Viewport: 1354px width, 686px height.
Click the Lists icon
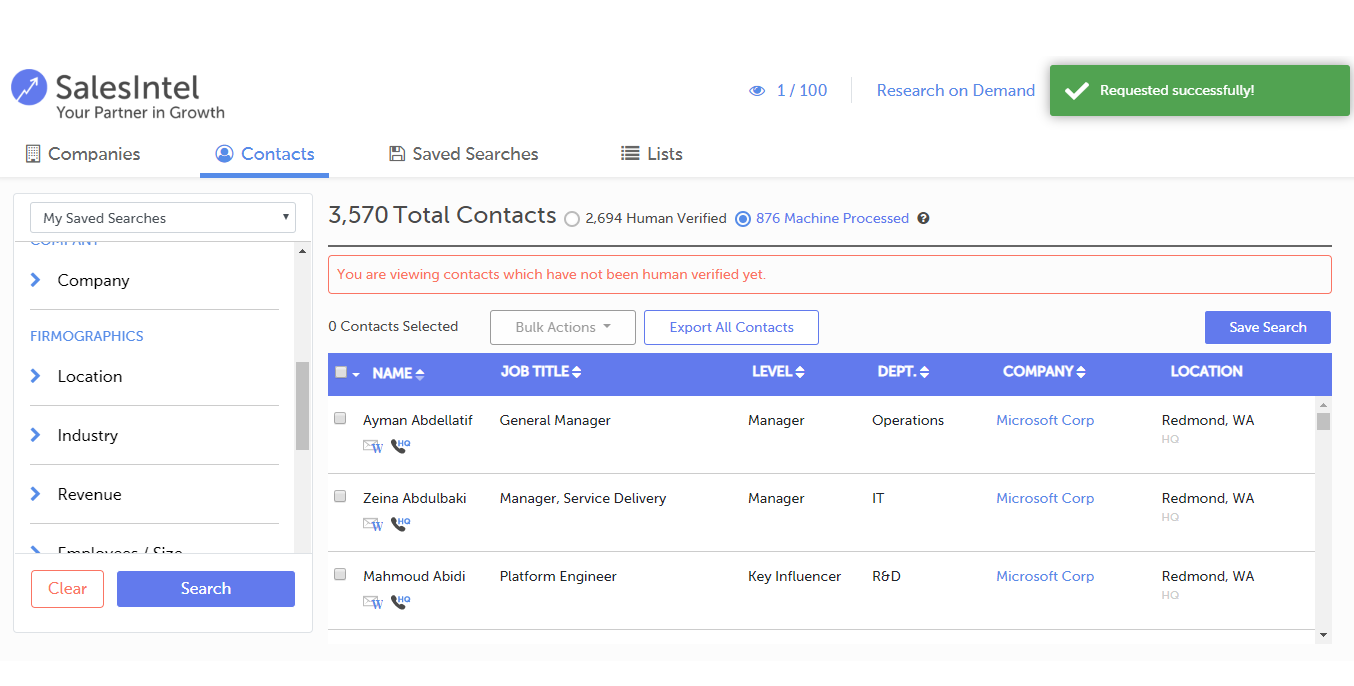[x=630, y=153]
